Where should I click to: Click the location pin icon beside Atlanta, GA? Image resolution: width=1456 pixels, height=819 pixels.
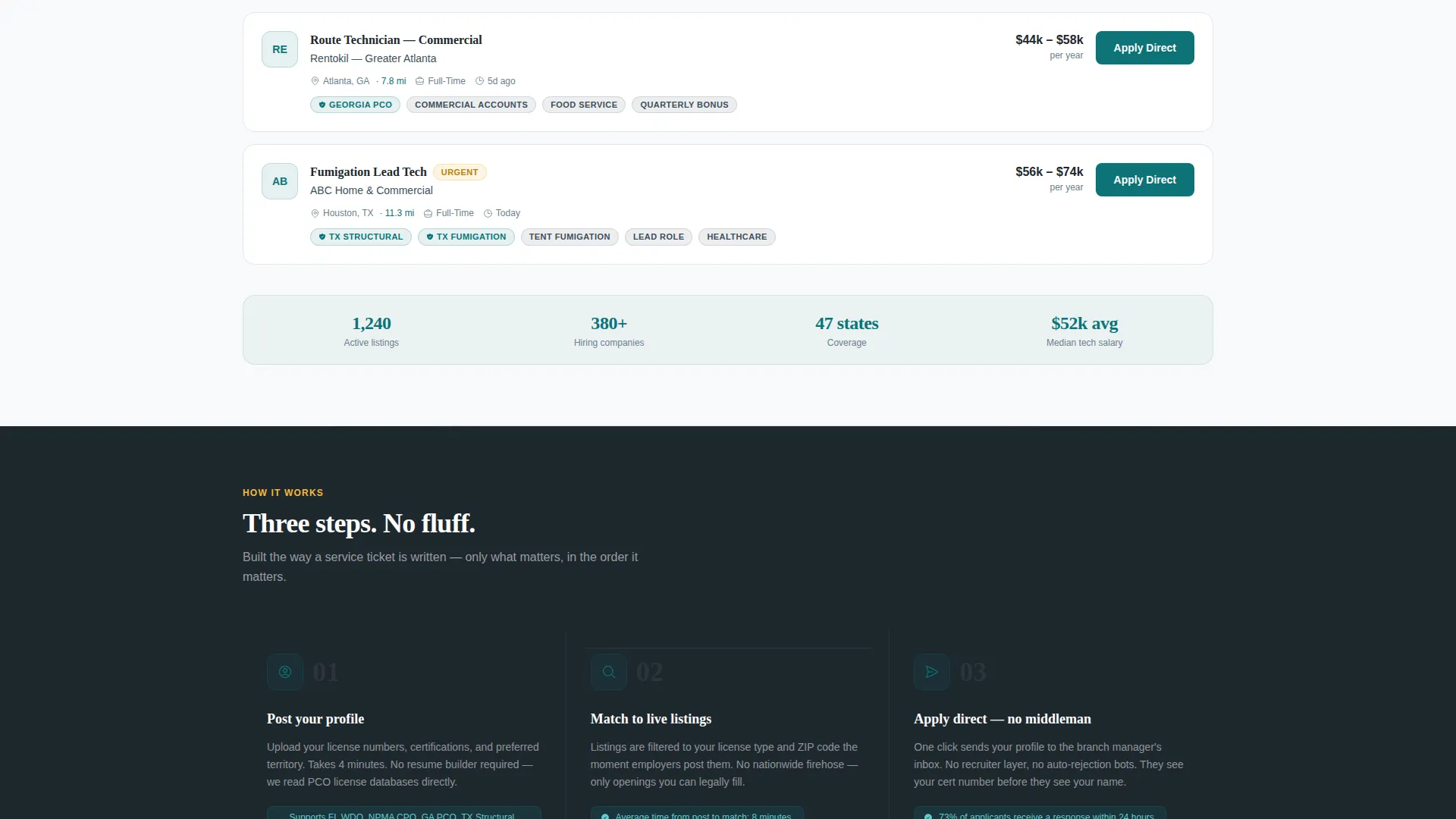pyautogui.click(x=315, y=81)
